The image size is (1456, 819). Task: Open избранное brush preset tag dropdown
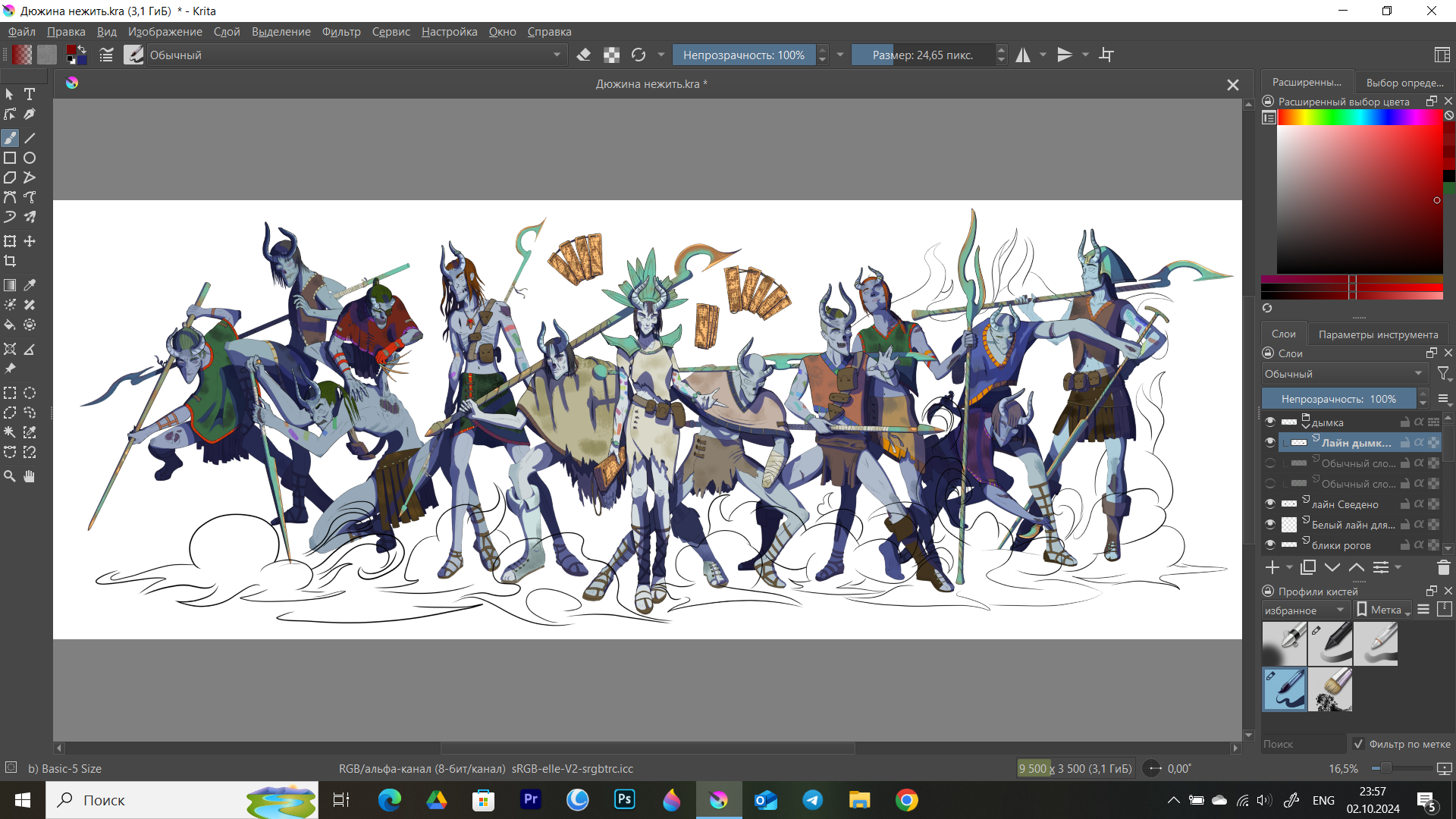1304,610
